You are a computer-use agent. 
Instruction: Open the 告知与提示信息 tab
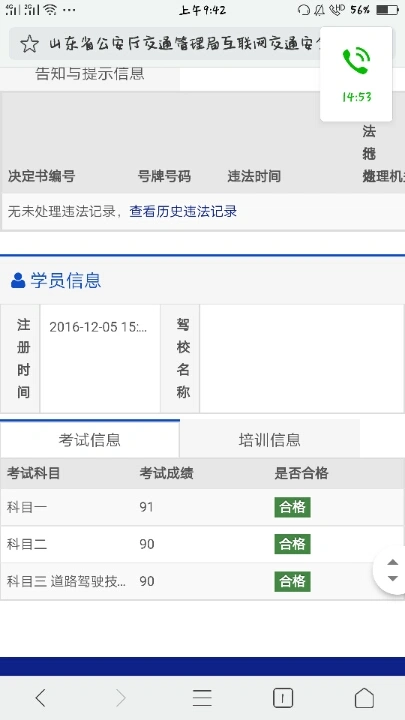[x=90, y=74]
